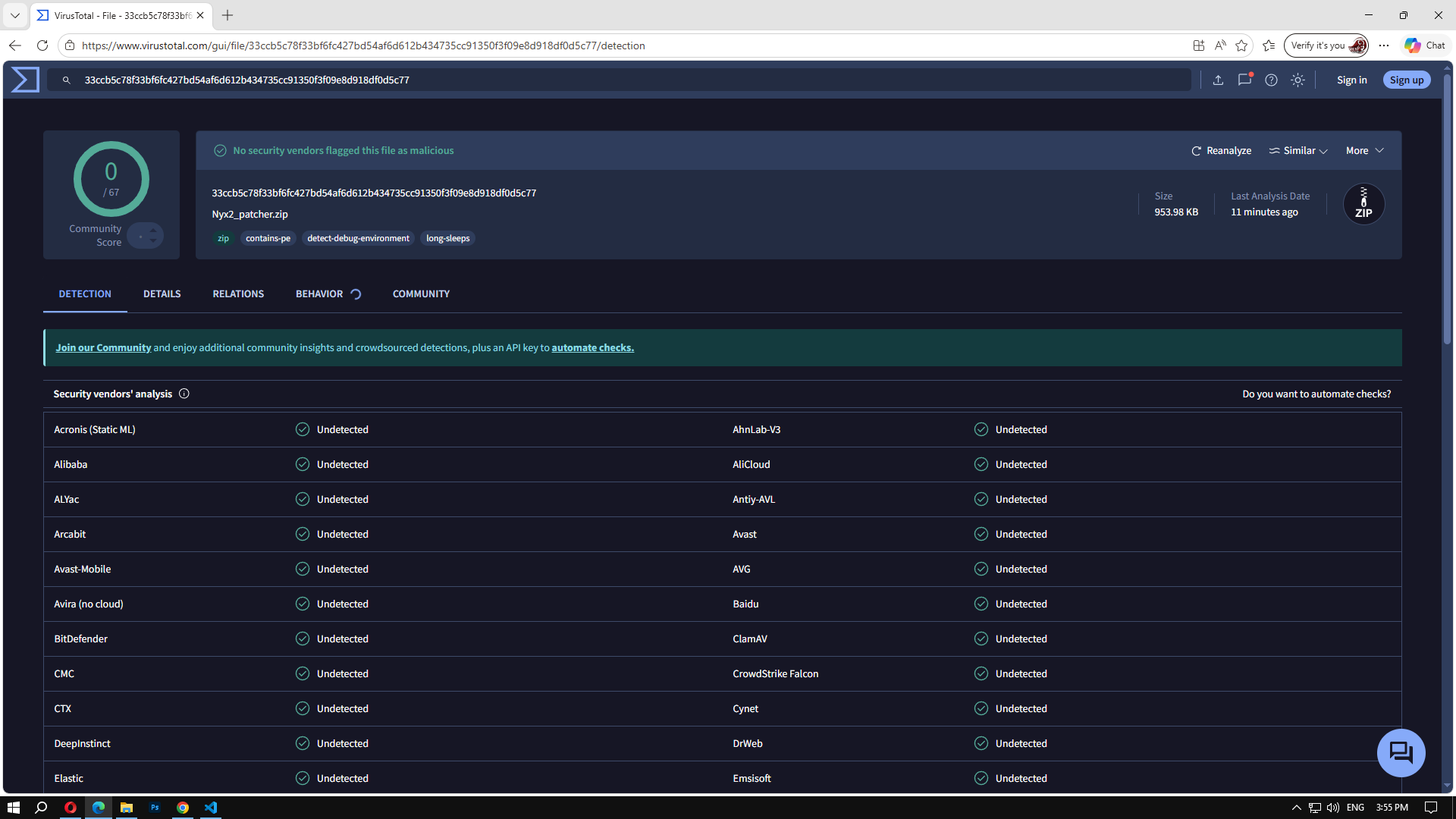Viewport: 1456px width, 819px height.
Task: Open the notifications chat icon
Action: [1244, 80]
